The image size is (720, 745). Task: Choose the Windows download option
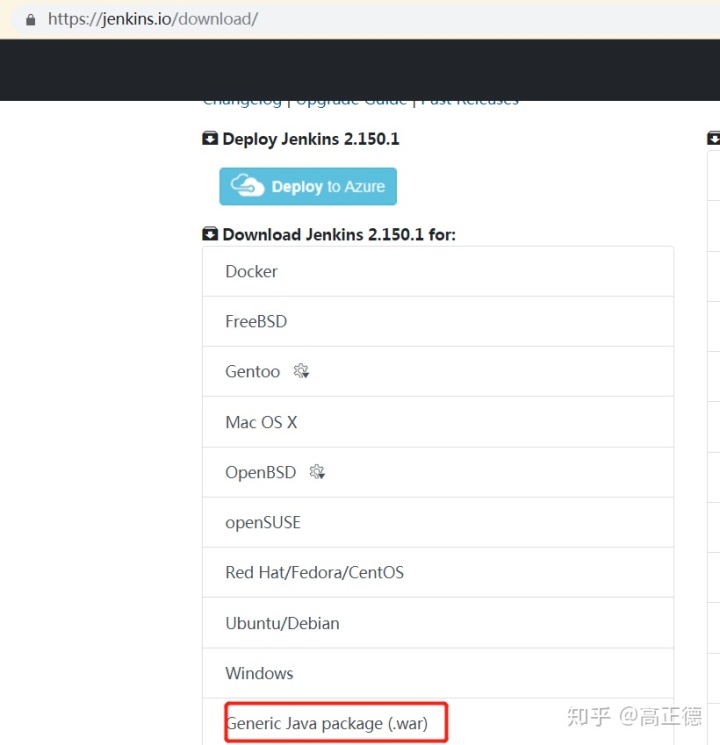(x=438, y=673)
